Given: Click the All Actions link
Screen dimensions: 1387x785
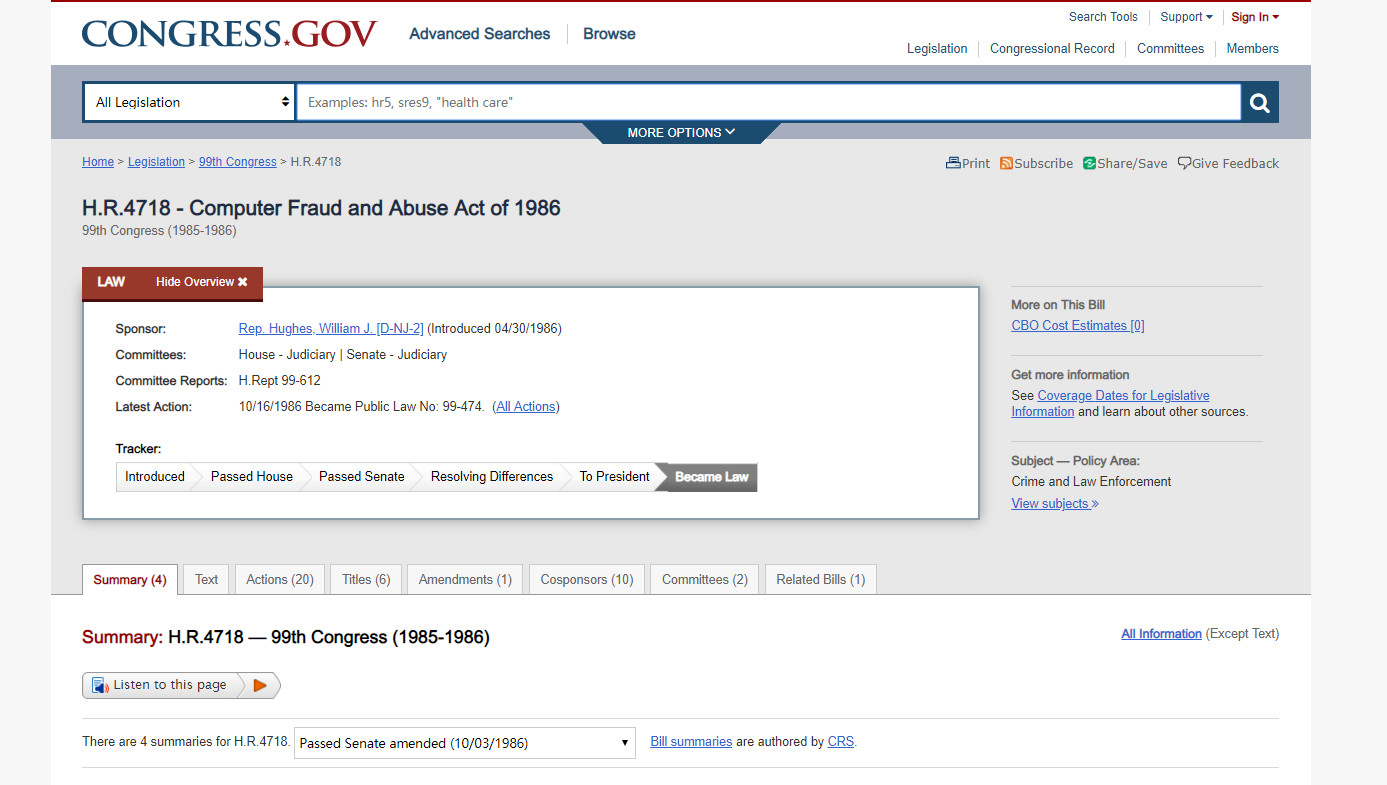Looking at the screenshot, I should tap(526, 407).
